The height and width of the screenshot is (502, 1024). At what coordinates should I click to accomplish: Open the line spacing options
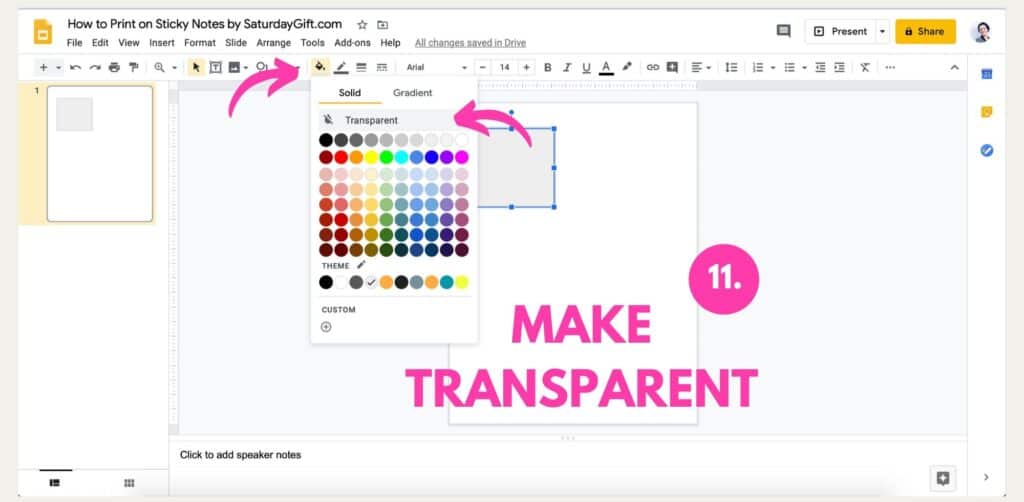pyautogui.click(x=731, y=67)
